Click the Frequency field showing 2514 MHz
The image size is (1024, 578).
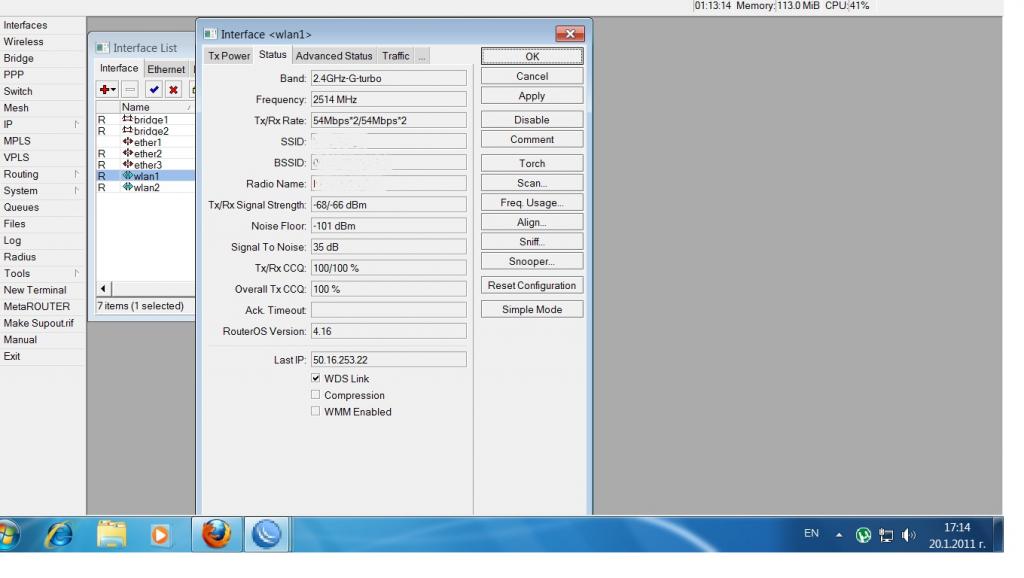388,99
